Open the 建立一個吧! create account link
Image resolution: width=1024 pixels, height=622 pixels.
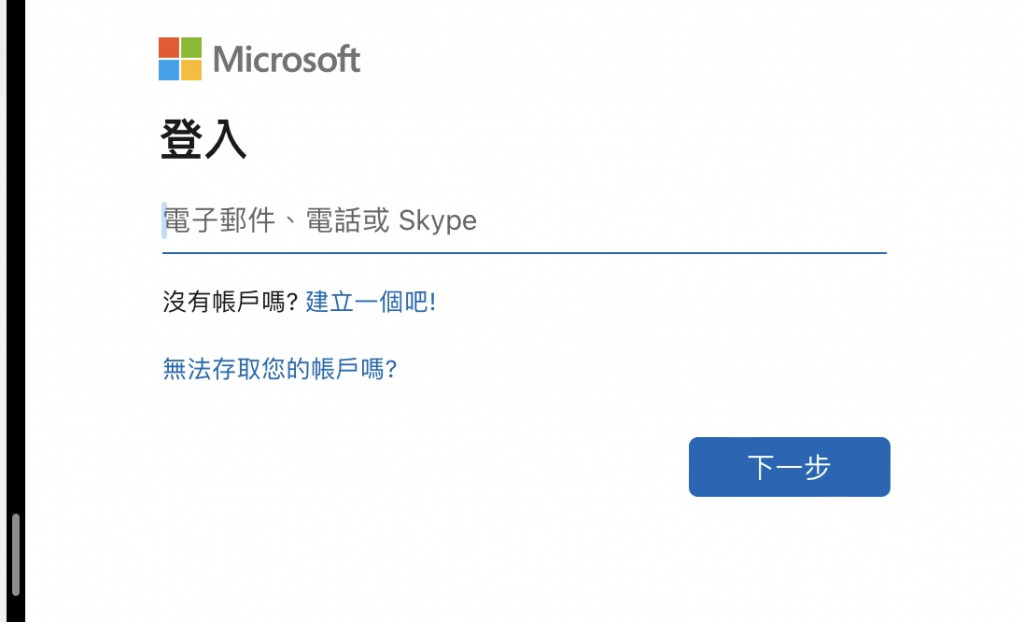pyautogui.click(x=370, y=302)
